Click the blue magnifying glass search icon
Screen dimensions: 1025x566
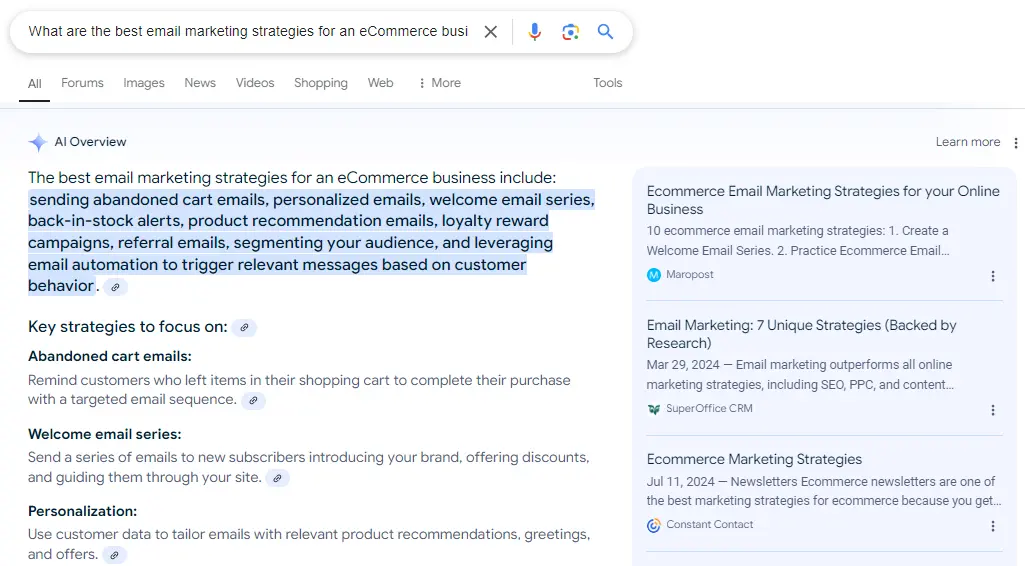tap(605, 32)
